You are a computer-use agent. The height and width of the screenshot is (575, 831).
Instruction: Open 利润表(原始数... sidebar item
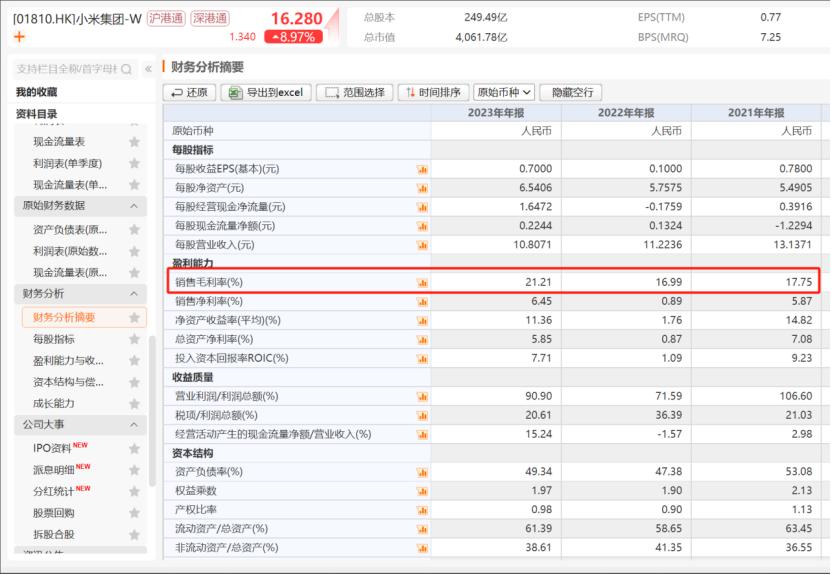coord(70,251)
